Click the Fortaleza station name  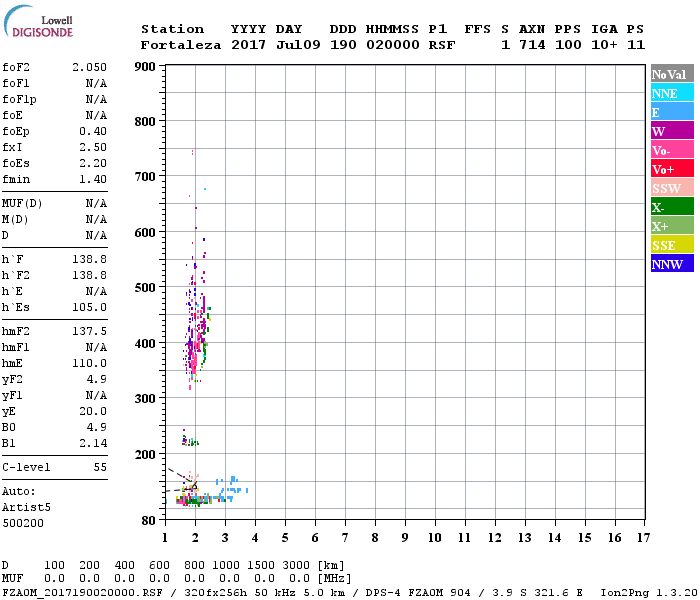(x=181, y=45)
